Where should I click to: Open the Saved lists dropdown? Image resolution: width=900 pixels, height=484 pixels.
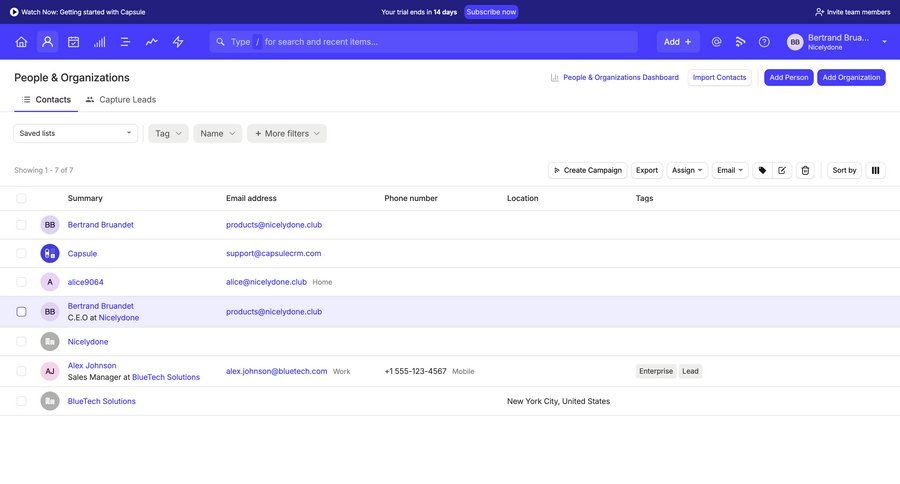pos(76,133)
